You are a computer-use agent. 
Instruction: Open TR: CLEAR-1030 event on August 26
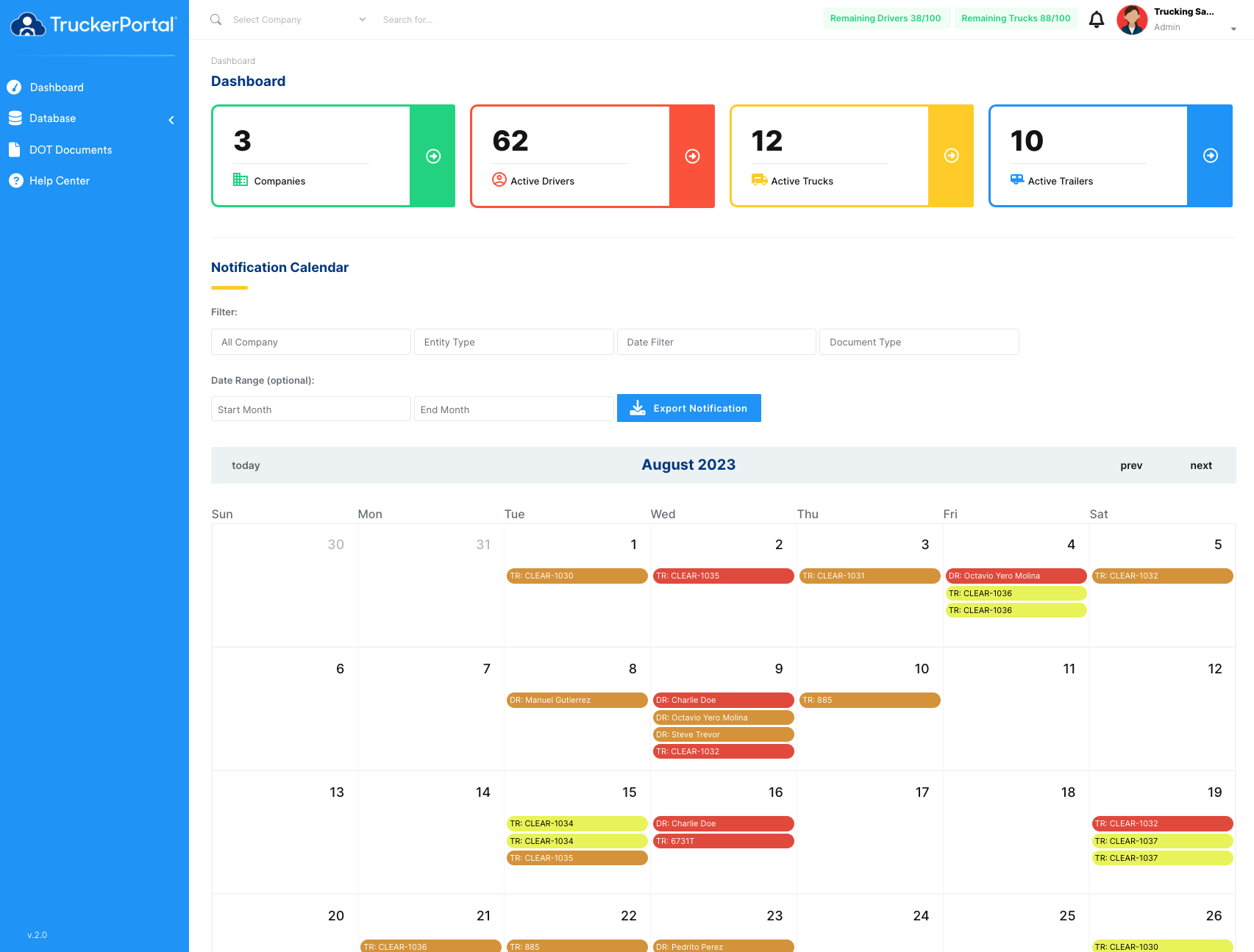pos(1163,946)
